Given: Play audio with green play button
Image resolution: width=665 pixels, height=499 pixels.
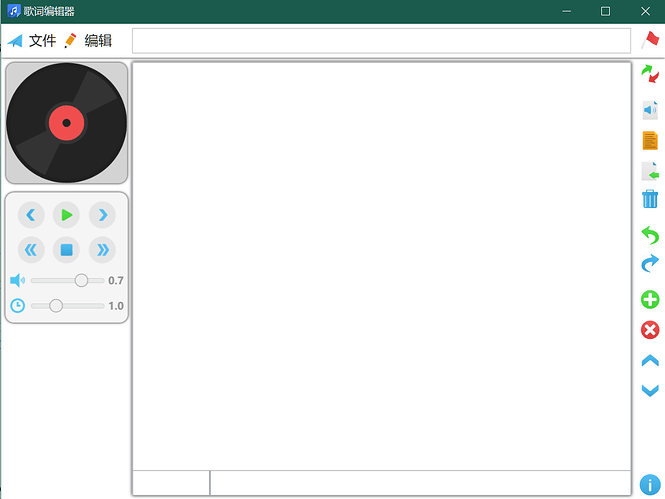Looking at the screenshot, I should pos(66,215).
